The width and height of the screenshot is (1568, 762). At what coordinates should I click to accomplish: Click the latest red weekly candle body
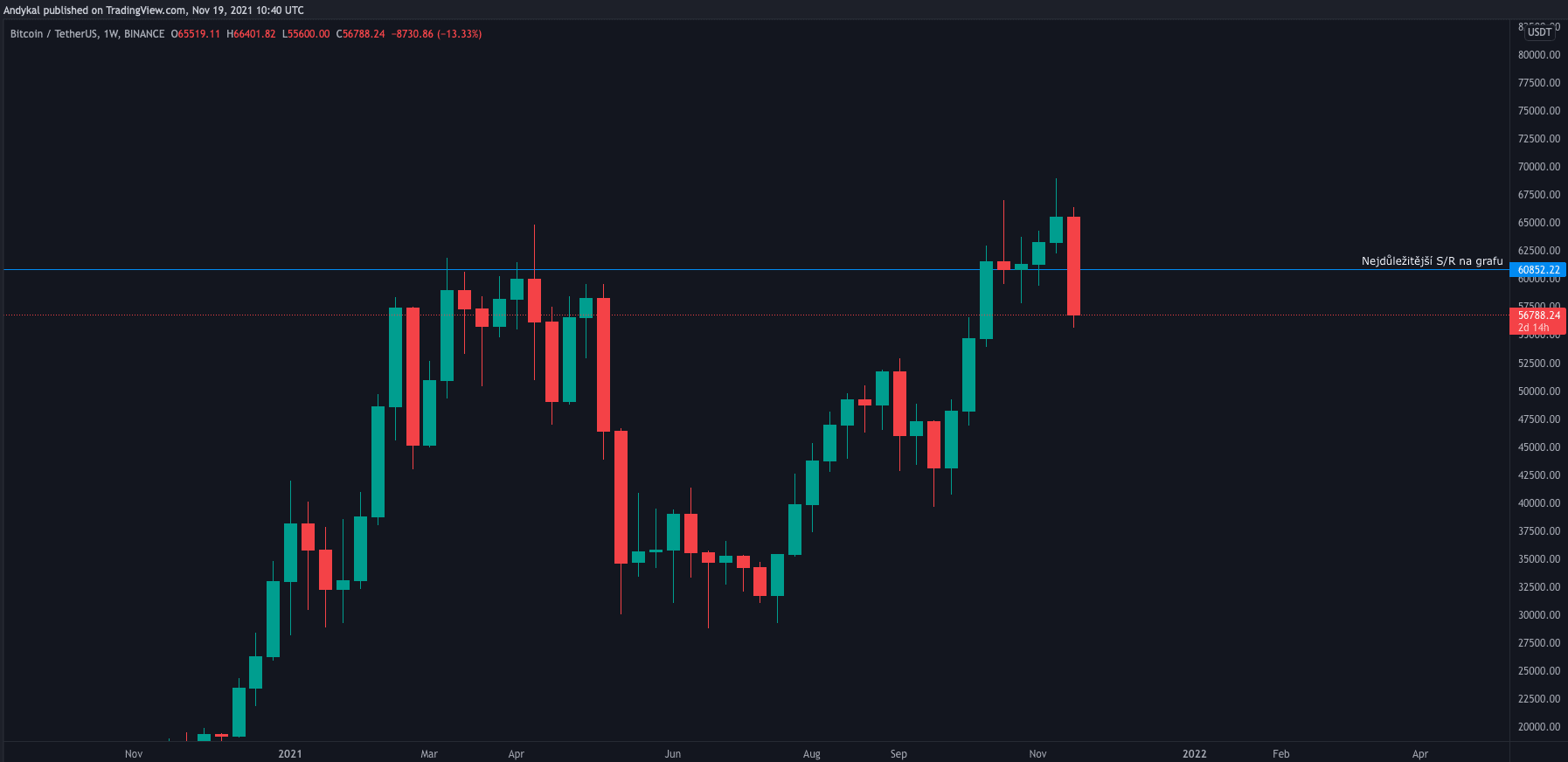click(1073, 266)
